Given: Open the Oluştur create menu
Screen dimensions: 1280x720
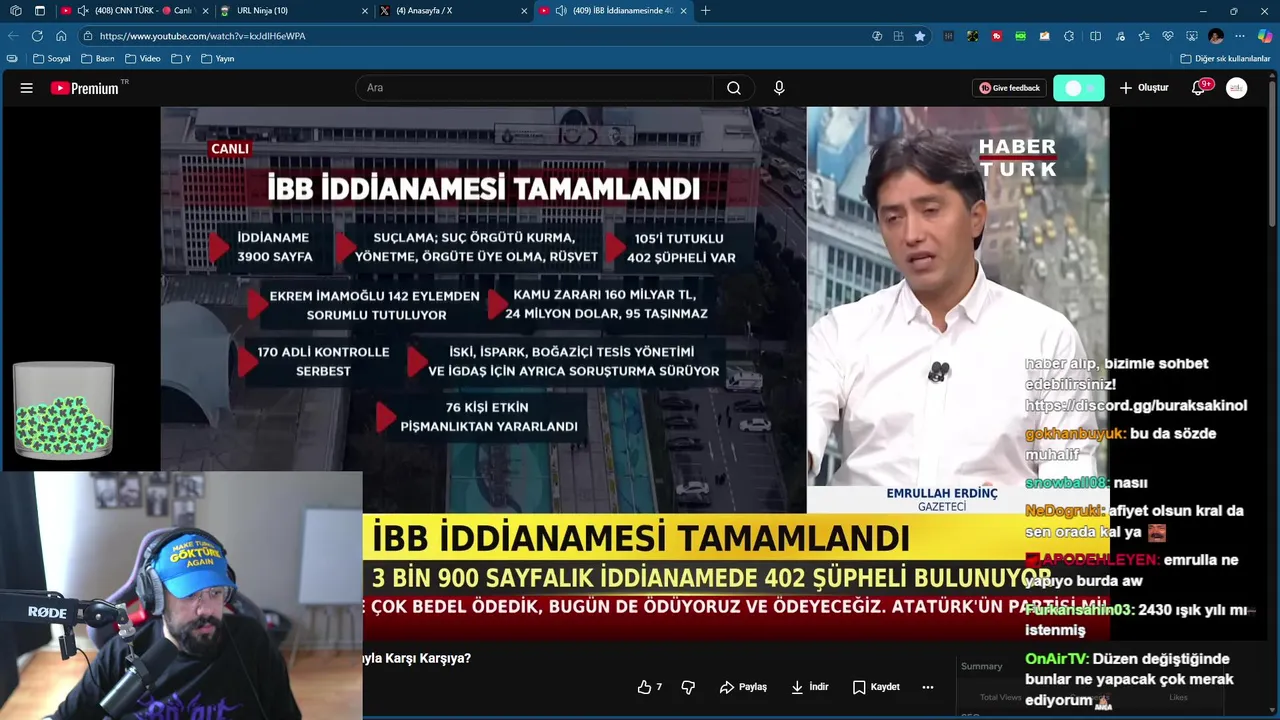Looking at the screenshot, I should (x=1144, y=88).
